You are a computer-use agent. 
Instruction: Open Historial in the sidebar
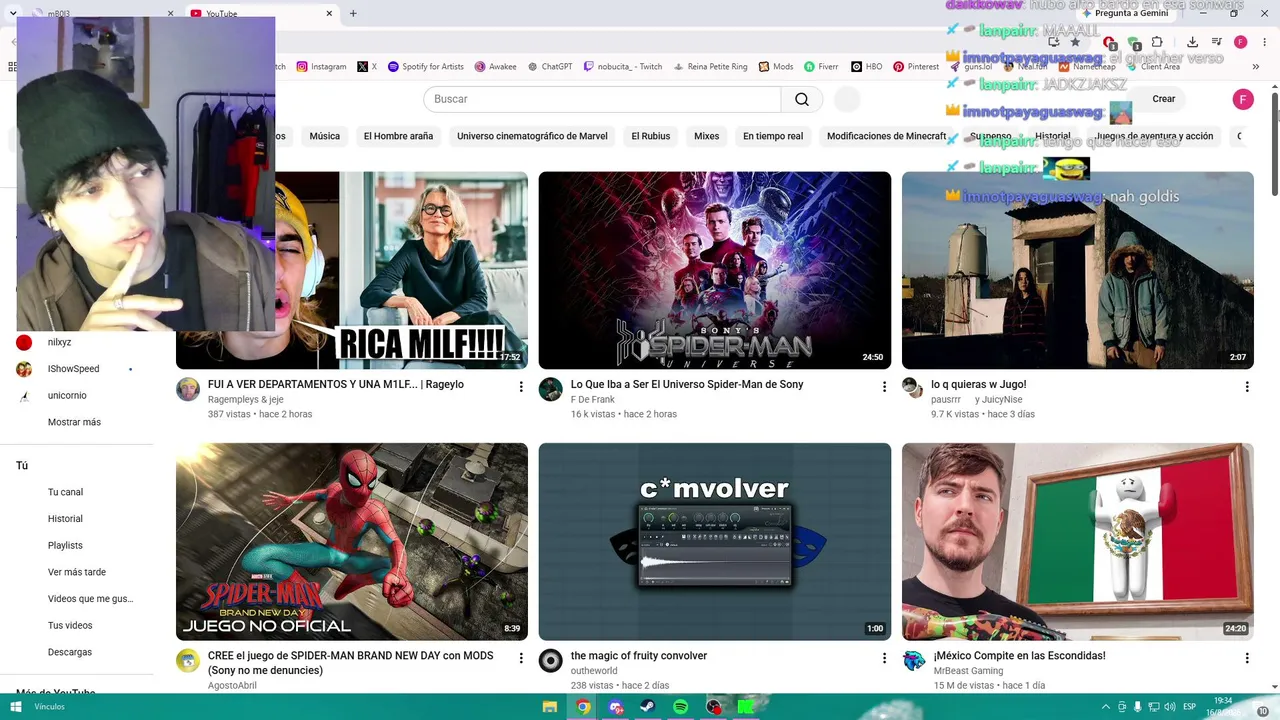coord(65,519)
